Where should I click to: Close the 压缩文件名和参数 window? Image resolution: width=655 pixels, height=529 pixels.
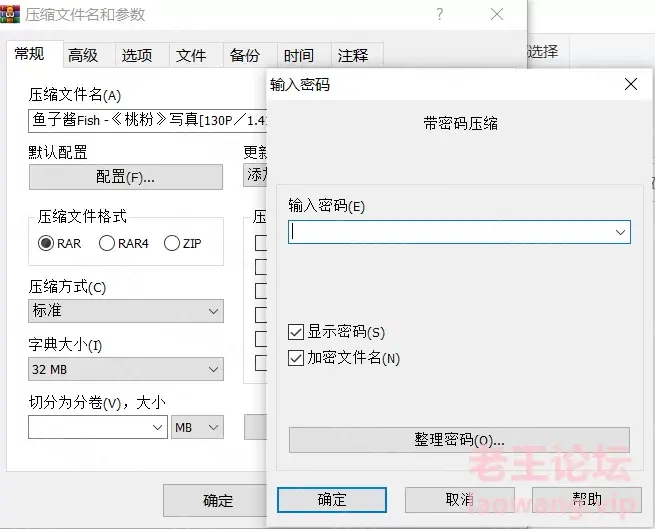[497, 14]
